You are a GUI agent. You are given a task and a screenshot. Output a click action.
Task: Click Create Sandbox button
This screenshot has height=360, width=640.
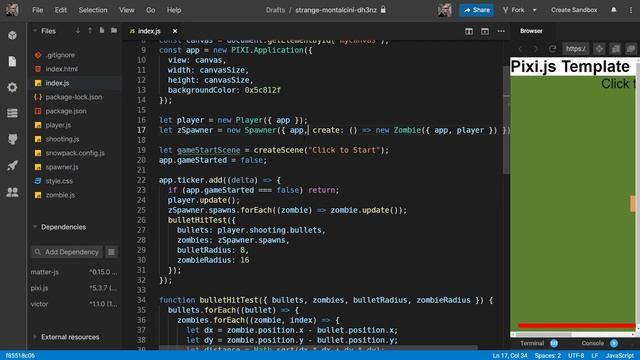coord(574,10)
